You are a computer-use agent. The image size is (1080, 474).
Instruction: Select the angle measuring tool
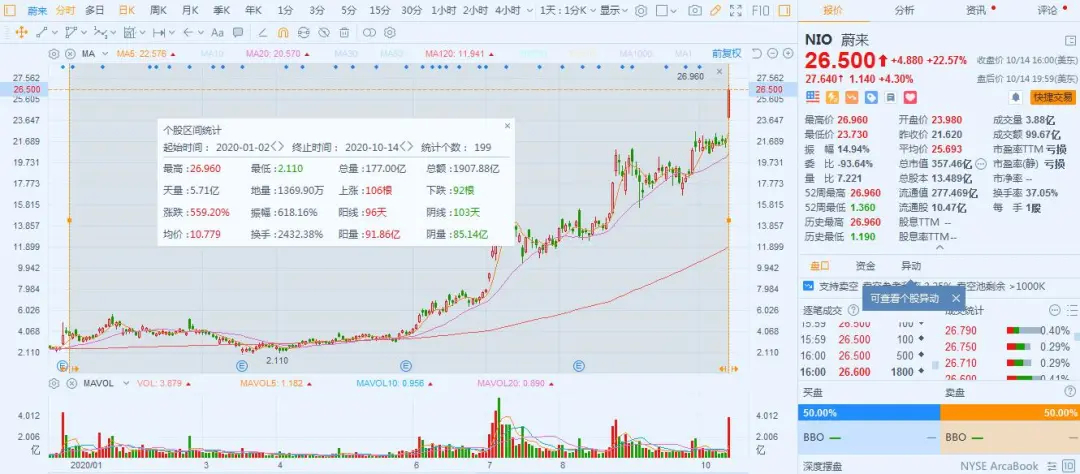(262, 32)
